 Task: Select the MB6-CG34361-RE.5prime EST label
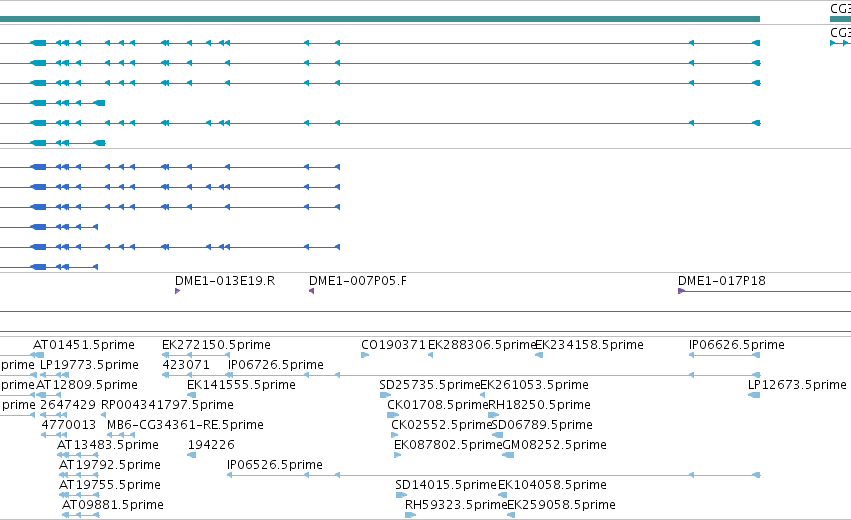(x=185, y=425)
